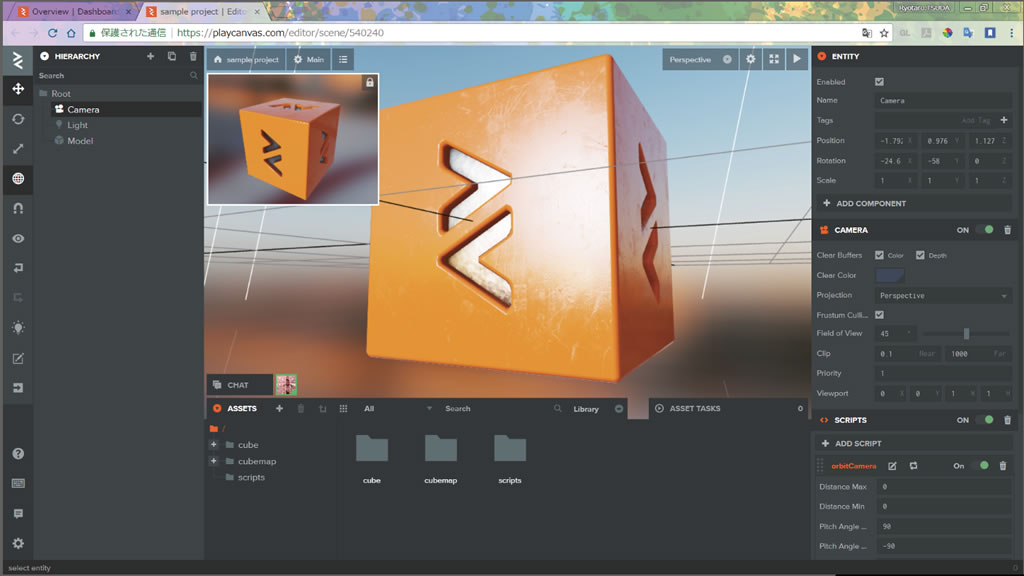Viewport: 1024px width, 576px height.
Task: Click the publish icon in left toolbar
Action: (x=18, y=388)
